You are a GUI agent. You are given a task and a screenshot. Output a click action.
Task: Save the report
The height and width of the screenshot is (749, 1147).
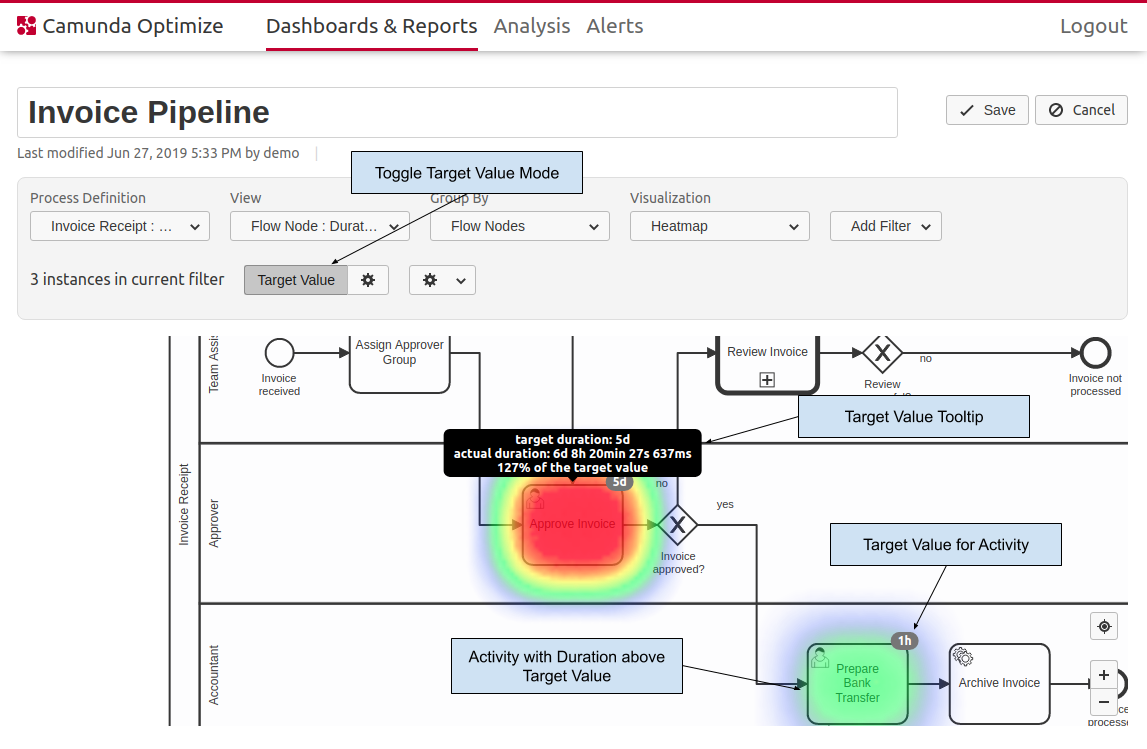988,110
